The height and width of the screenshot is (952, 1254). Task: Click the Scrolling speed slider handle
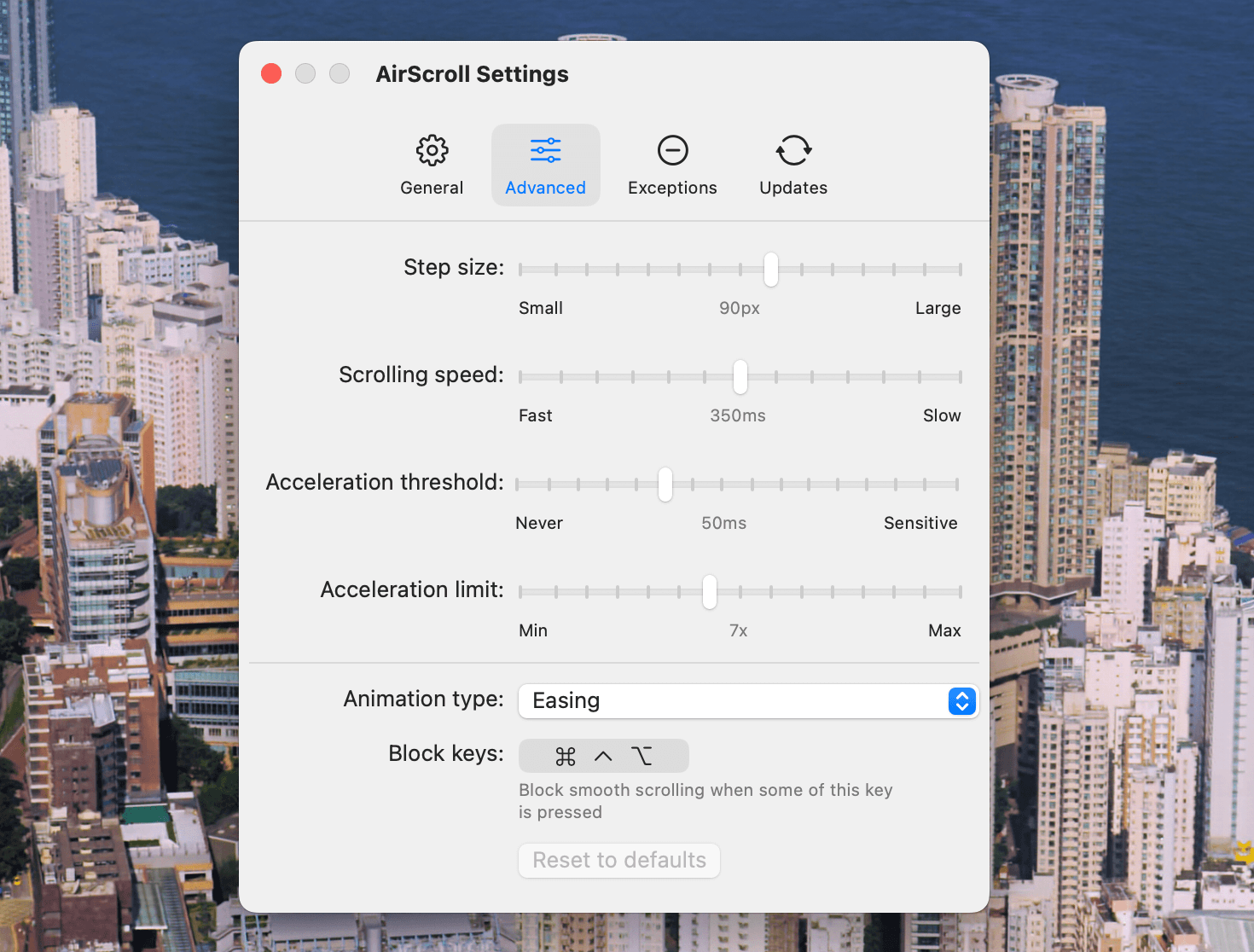[x=739, y=376]
